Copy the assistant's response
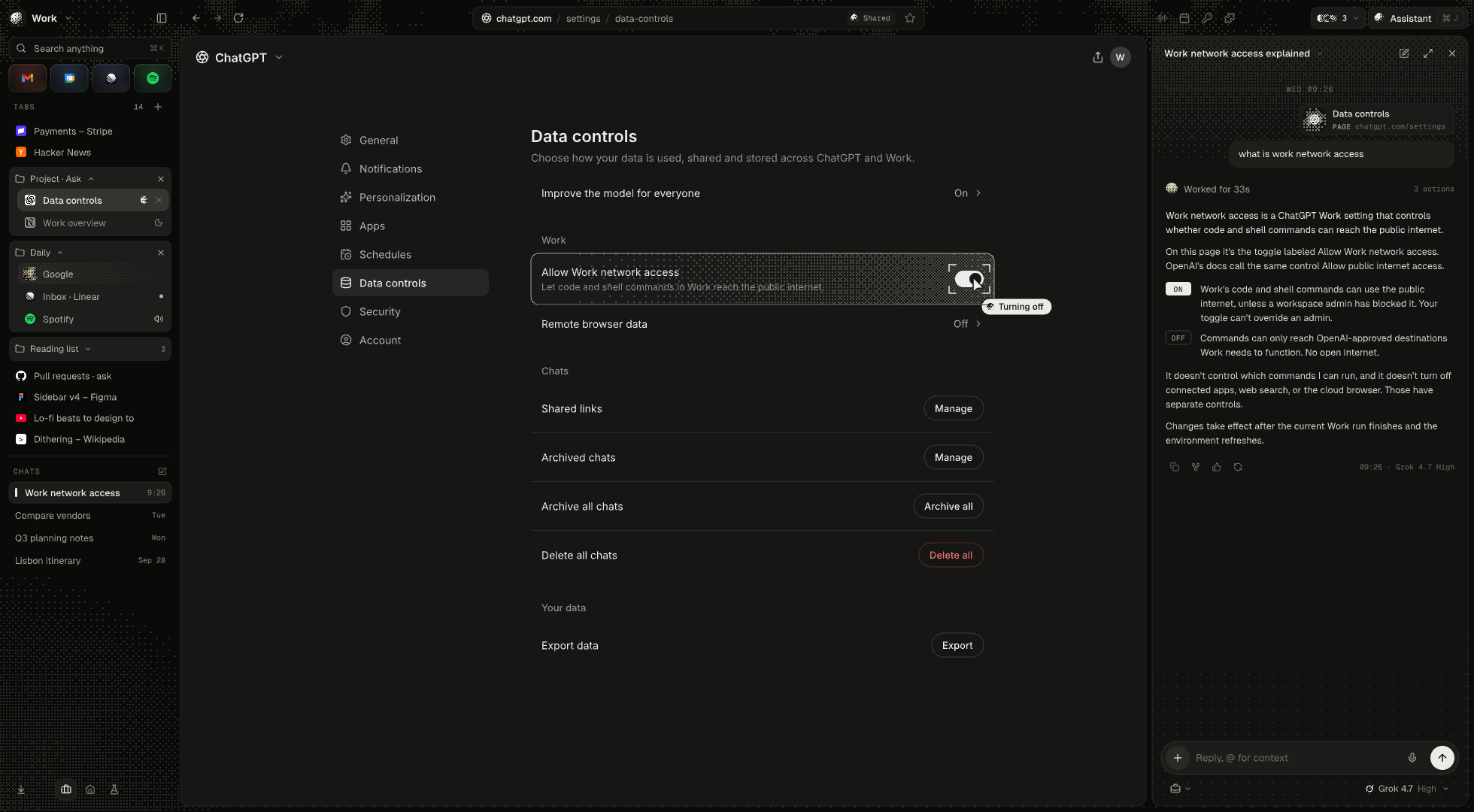The width and height of the screenshot is (1474, 812). coord(1175,467)
